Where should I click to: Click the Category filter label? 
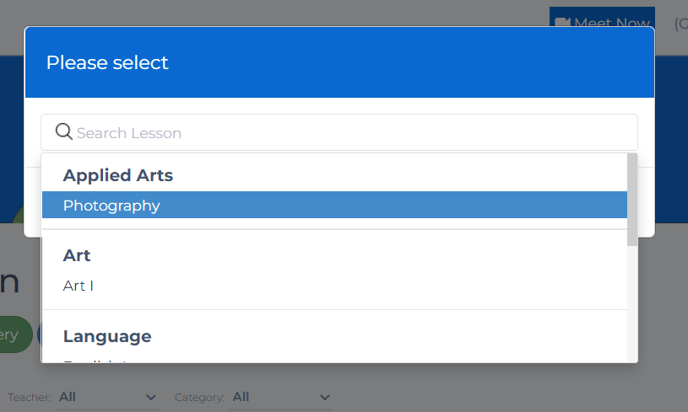pos(199,398)
